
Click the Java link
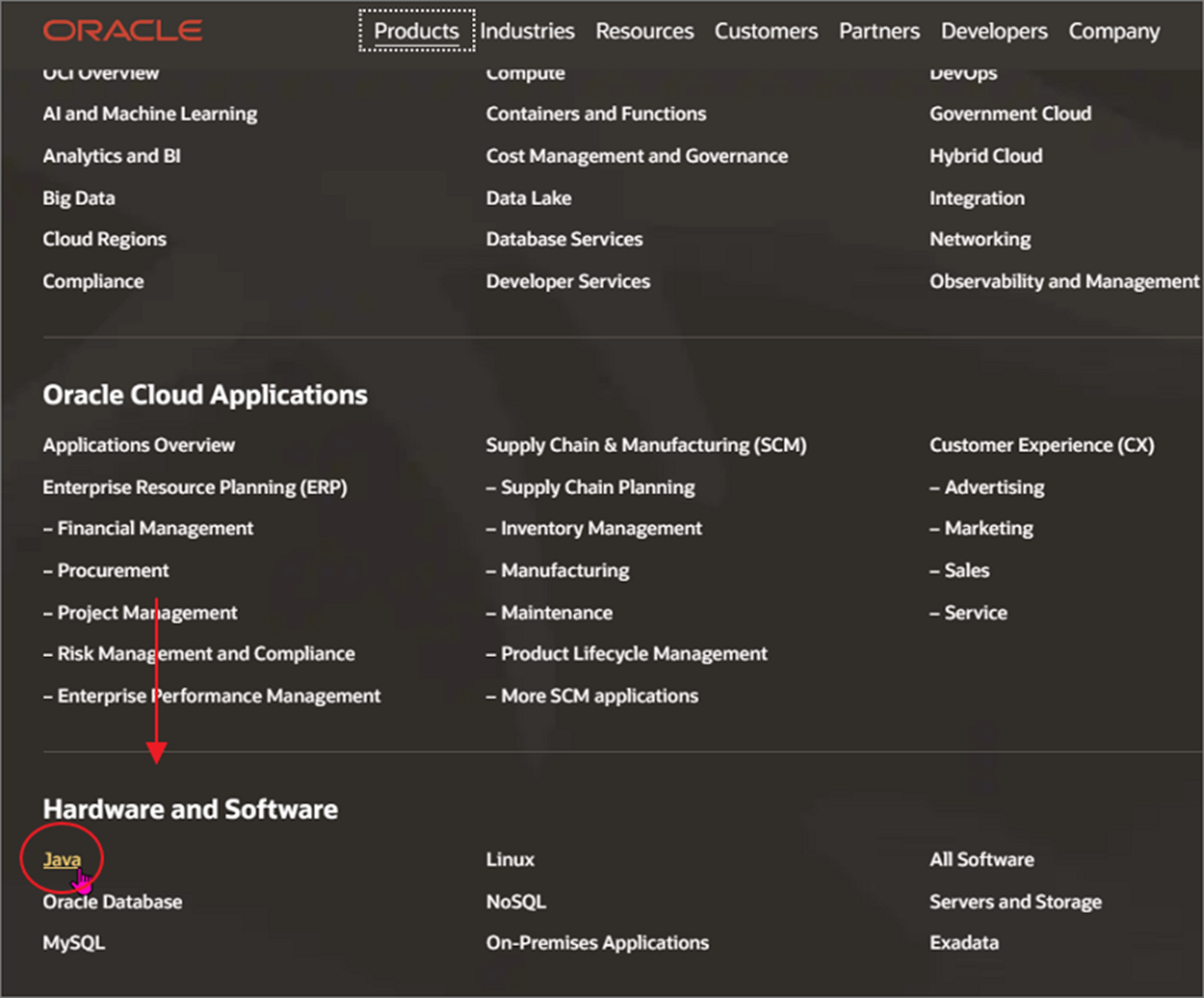pos(62,859)
